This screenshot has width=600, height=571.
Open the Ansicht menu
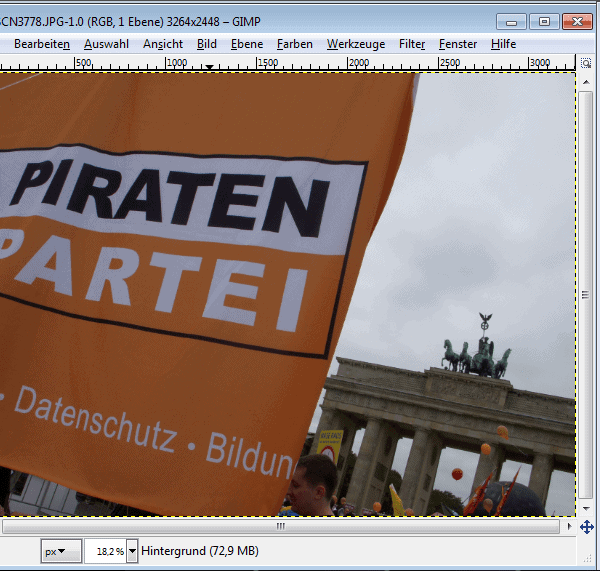[x=163, y=44]
